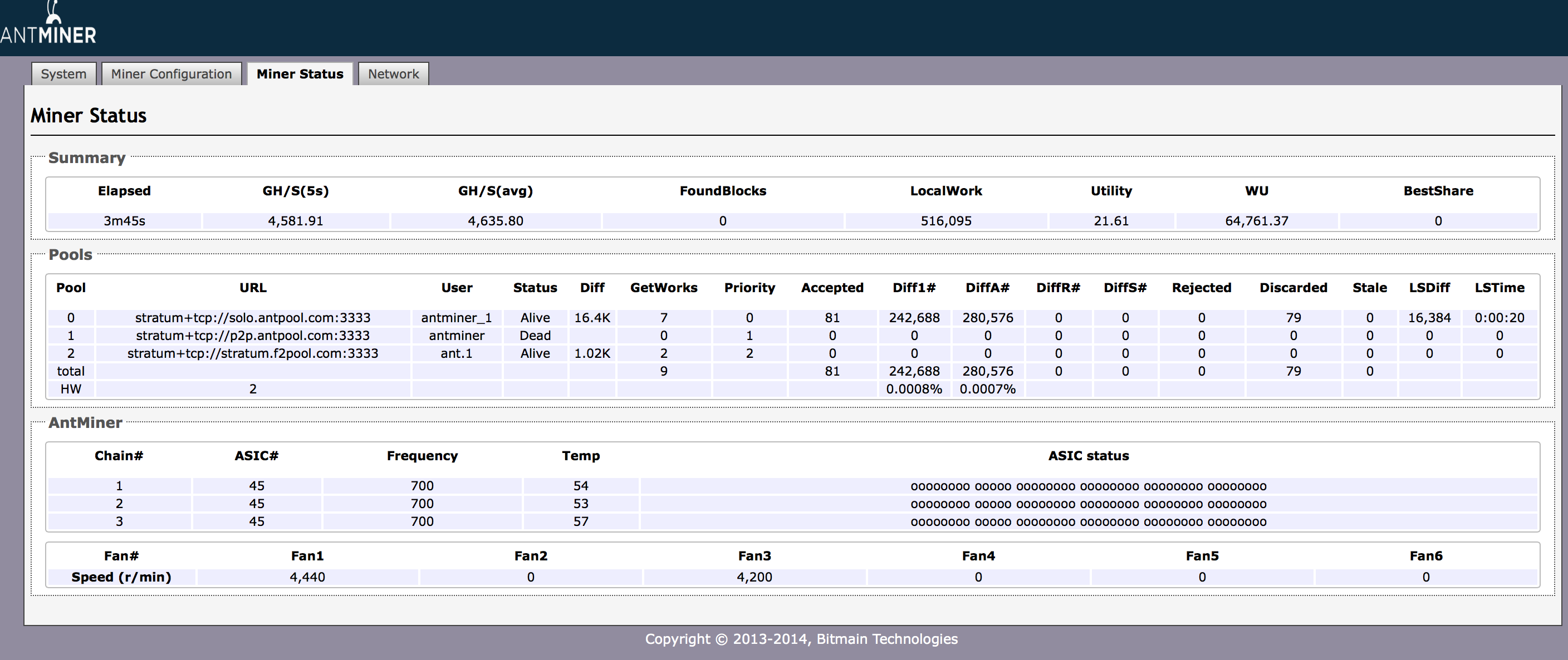1568x660 pixels.
Task: Click the Temp value 53 for chain 2
Action: [x=581, y=503]
